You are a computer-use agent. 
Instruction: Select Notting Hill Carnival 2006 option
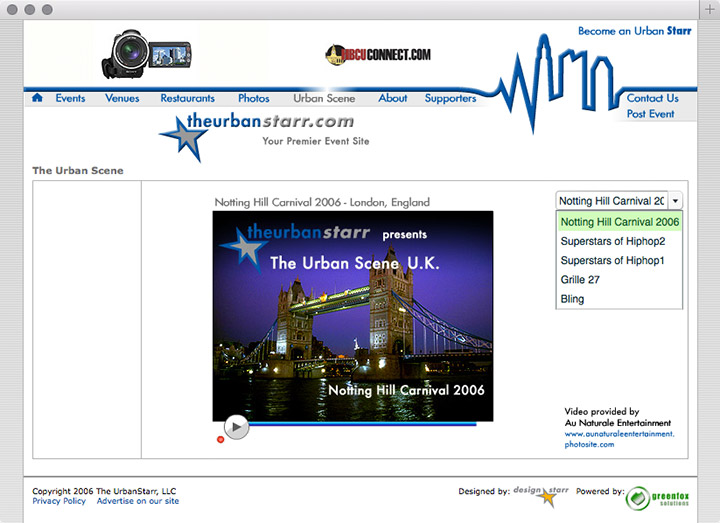click(x=619, y=222)
